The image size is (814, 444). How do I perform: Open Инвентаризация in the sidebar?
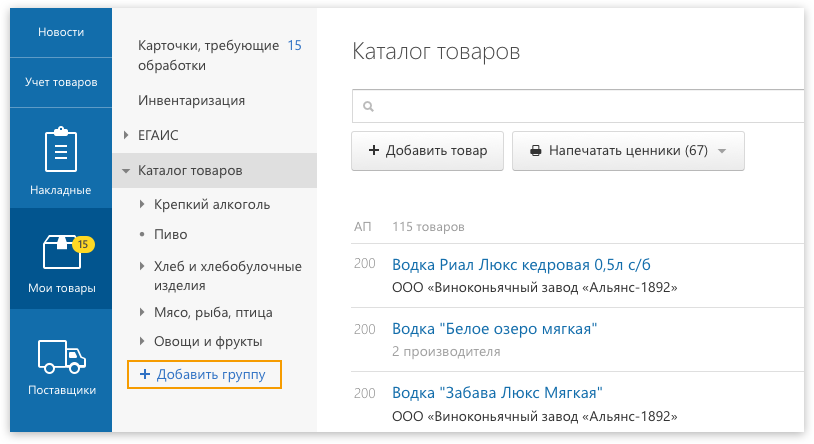point(192,100)
